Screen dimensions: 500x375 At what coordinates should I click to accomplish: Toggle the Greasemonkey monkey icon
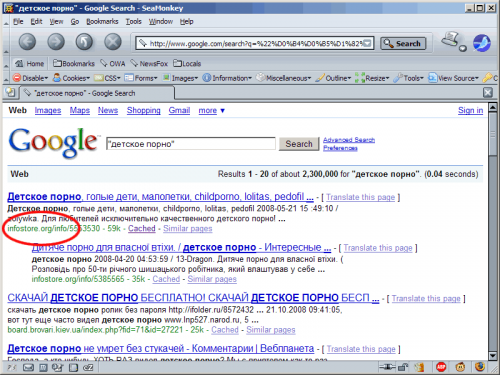click(460, 367)
